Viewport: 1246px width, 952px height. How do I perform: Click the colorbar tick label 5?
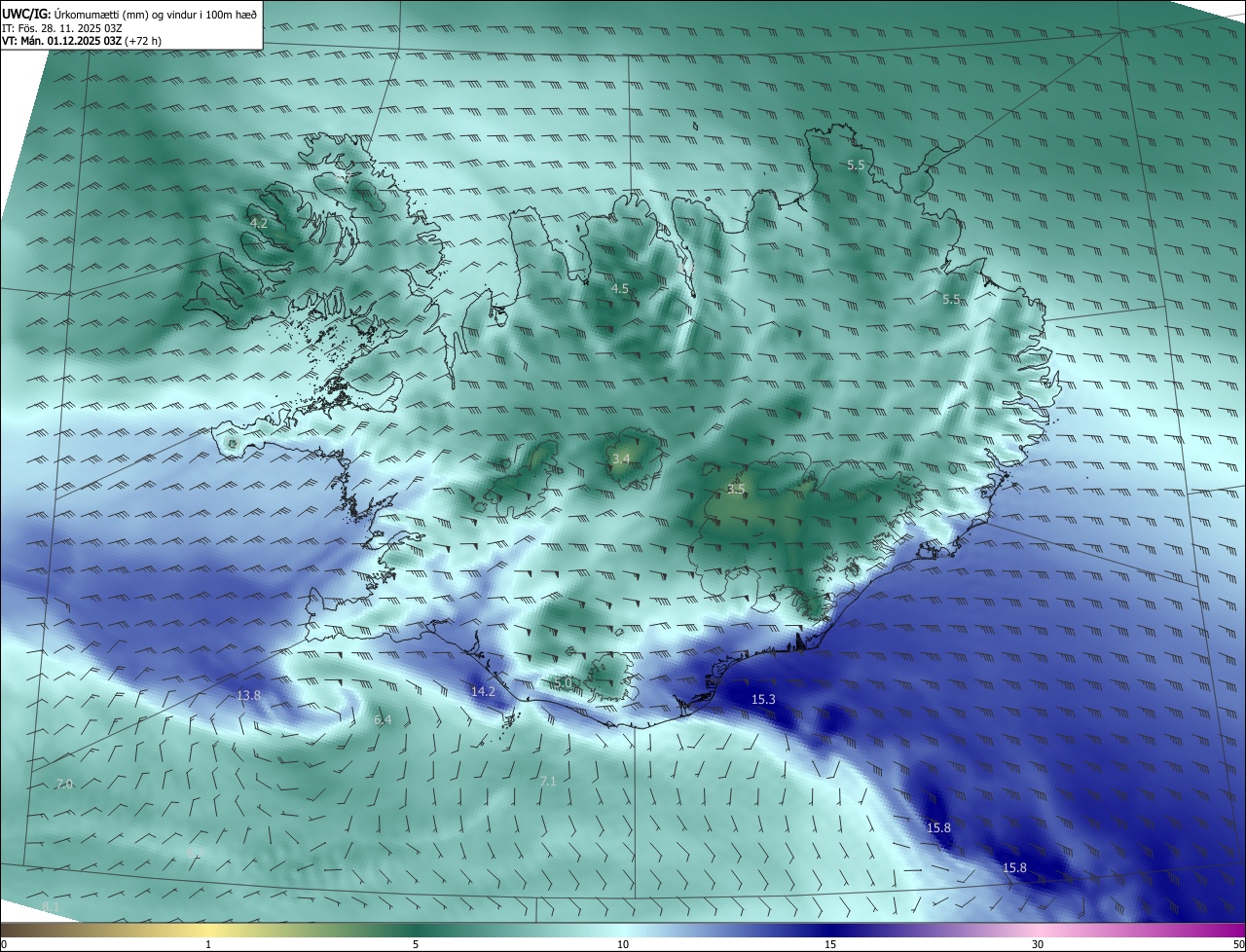(x=416, y=944)
